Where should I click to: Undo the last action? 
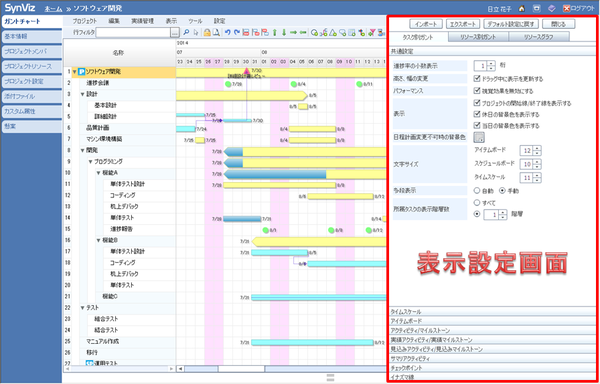click(x=228, y=33)
